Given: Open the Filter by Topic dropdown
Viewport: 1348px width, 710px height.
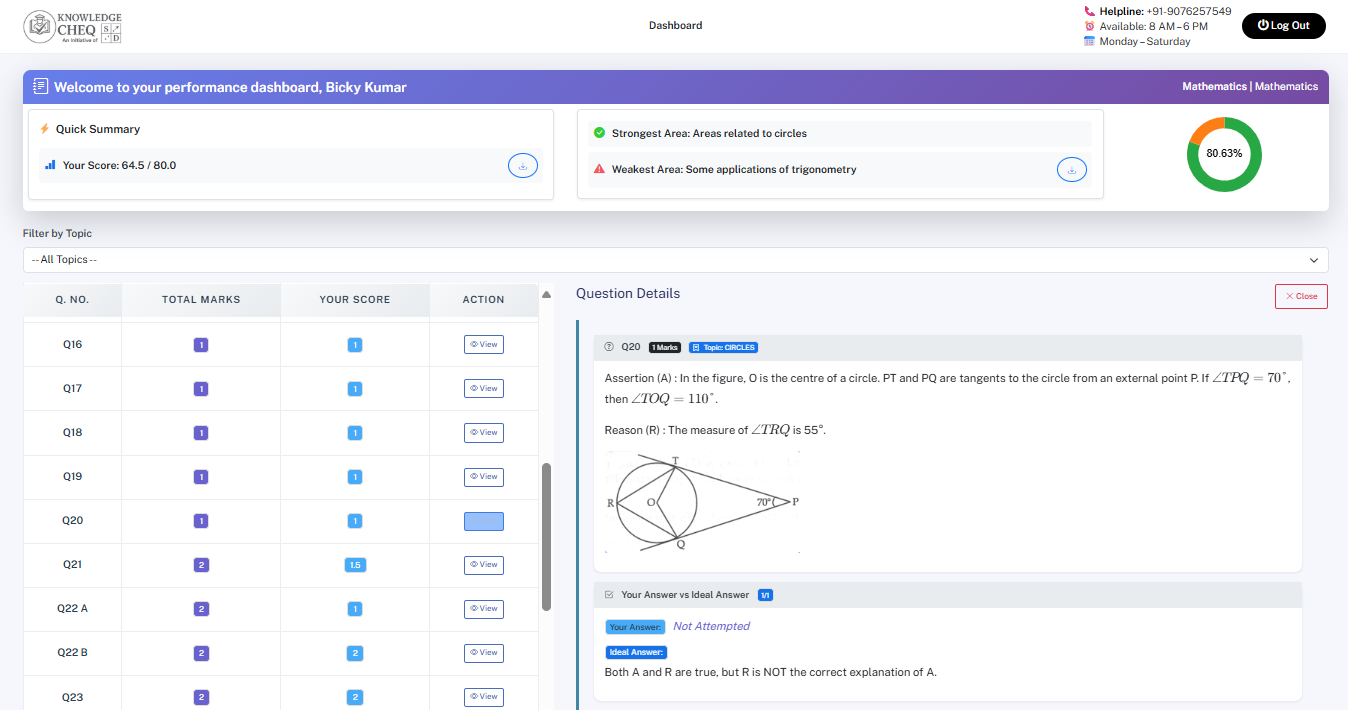Looking at the screenshot, I should click(675, 260).
